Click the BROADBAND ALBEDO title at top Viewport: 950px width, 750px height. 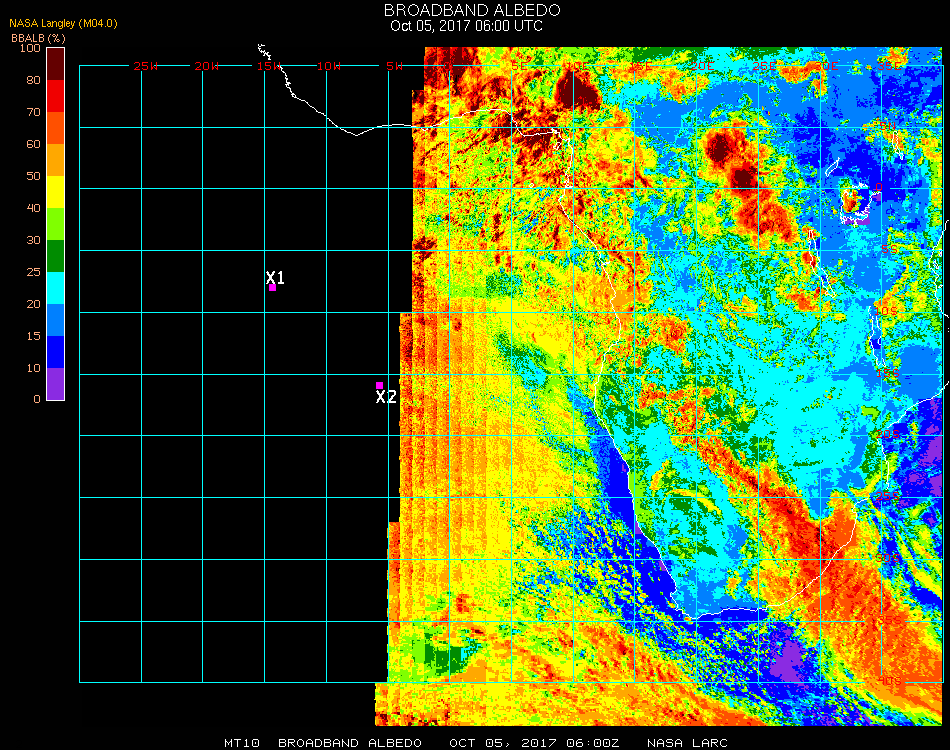[x=472, y=10]
